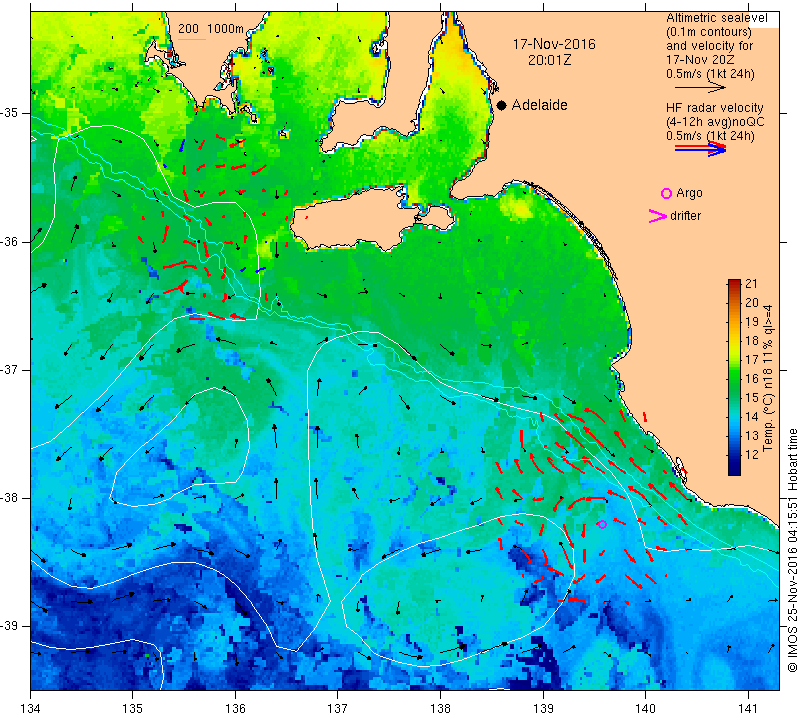Click the 20:01Z time text
Viewport: 800px width, 720px height.
coord(549,60)
